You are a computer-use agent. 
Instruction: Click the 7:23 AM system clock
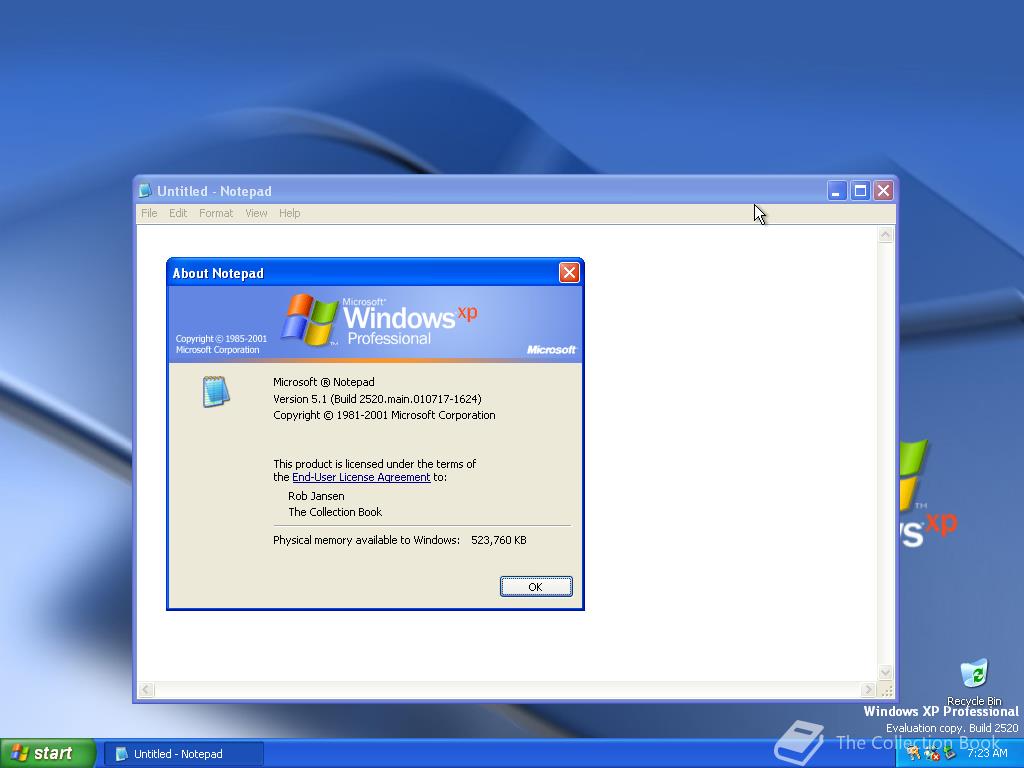click(x=987, y=753)
